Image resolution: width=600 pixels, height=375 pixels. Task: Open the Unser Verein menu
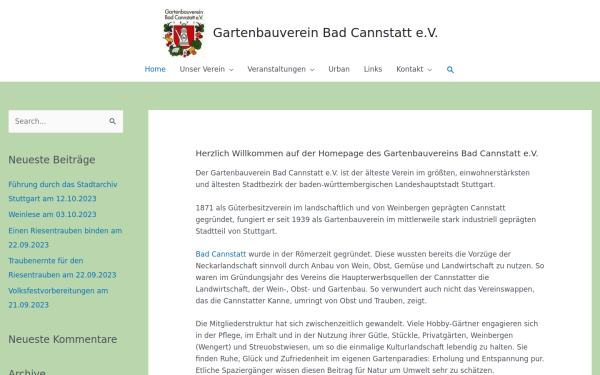click(x=202, y=69)
